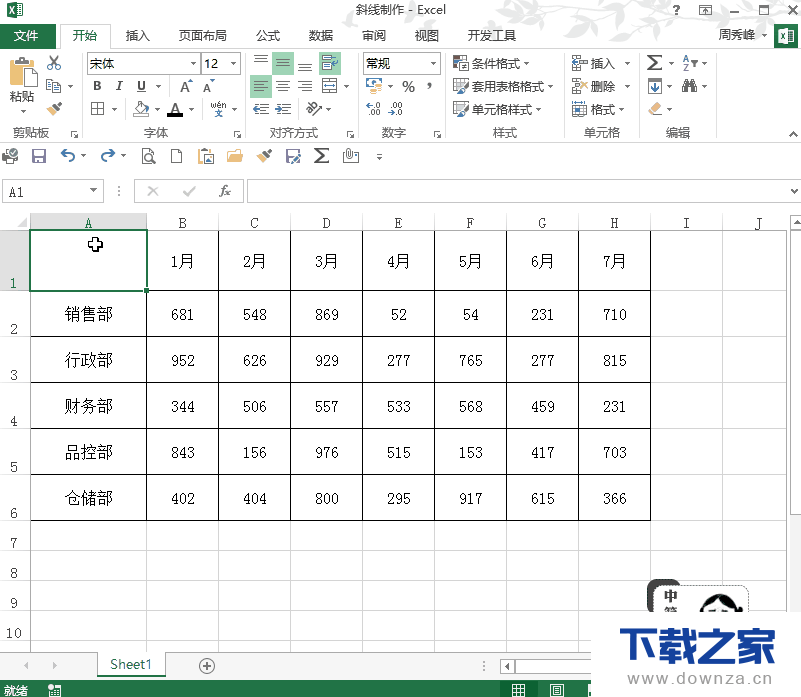Click the 插入 cells button

click(x=593, y=63)
